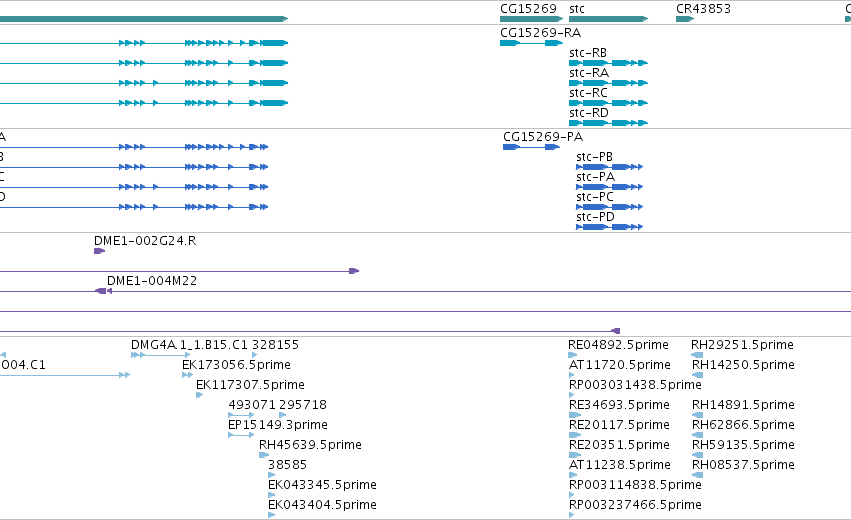Select the 38585 feature label
The height and width of the screenshot is (520, 851).
tap(288, 465)
